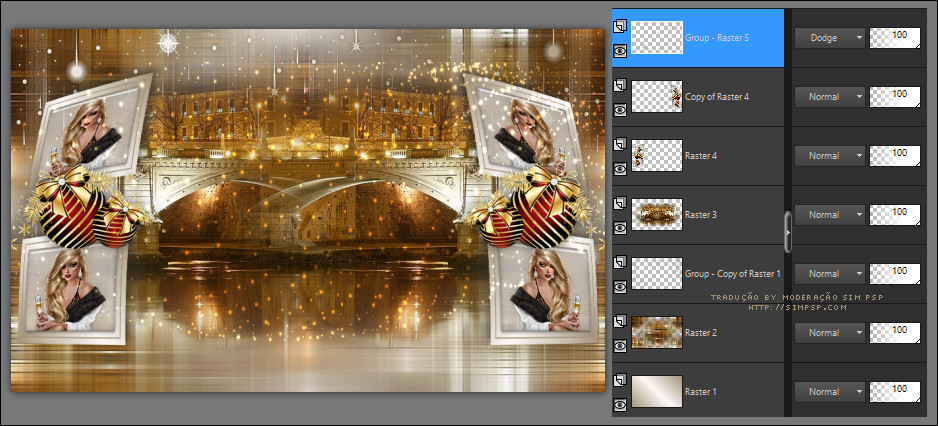Click layer type icon of Raster 1

[x=620, y=381]
